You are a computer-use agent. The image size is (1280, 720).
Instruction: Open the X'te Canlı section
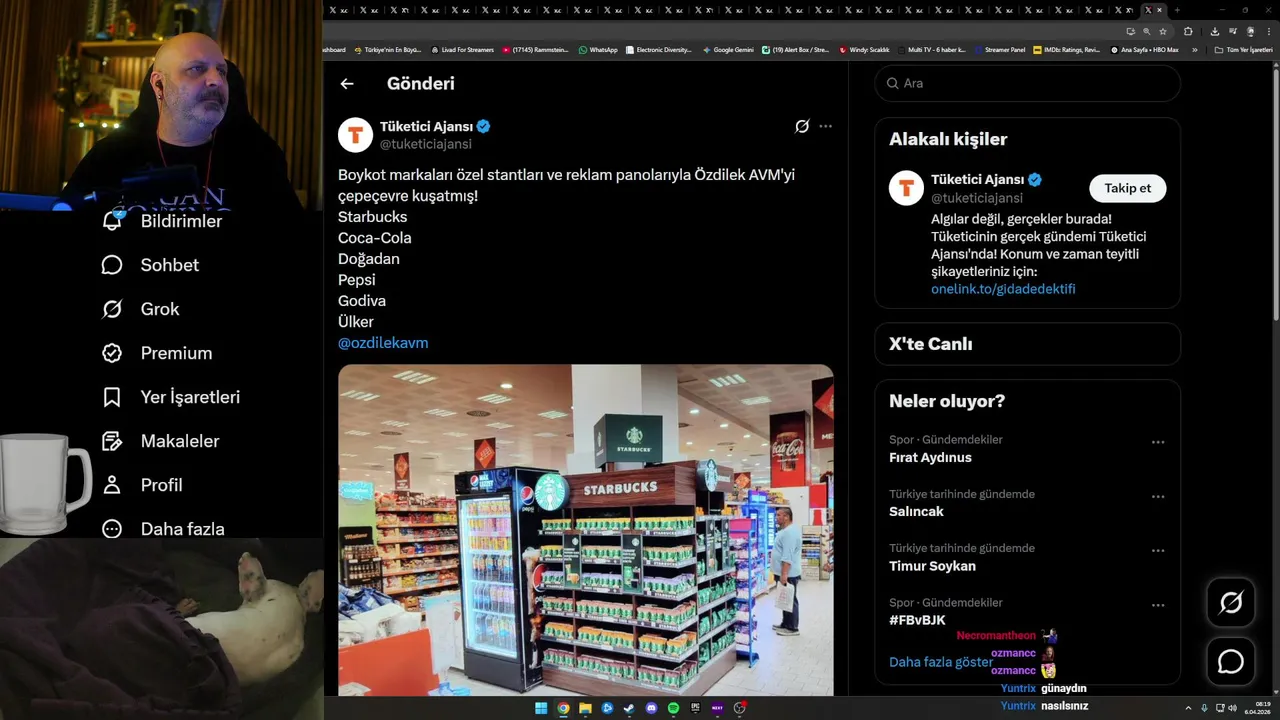(x=1027, y=344)
